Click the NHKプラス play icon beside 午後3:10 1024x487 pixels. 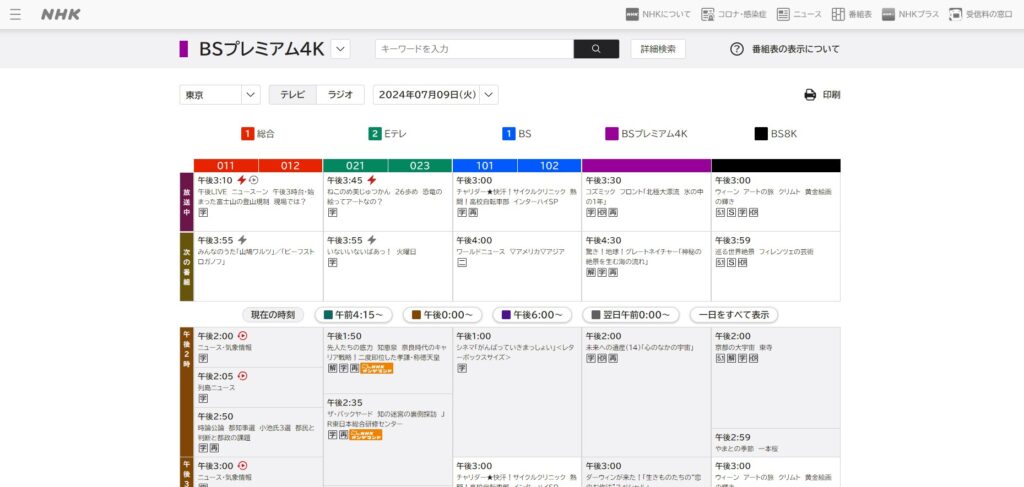[x=254, y=180]
